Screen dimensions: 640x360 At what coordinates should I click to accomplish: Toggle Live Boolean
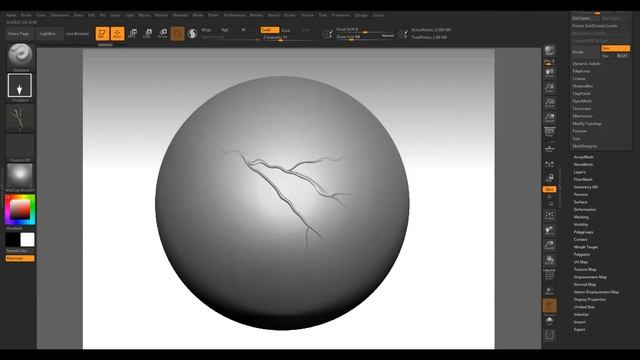click(x=78, y=34)
